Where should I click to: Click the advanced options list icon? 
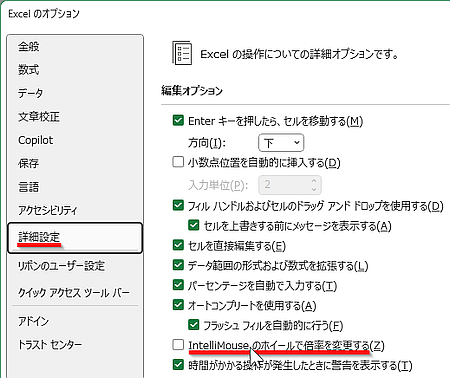pos(182,53)
